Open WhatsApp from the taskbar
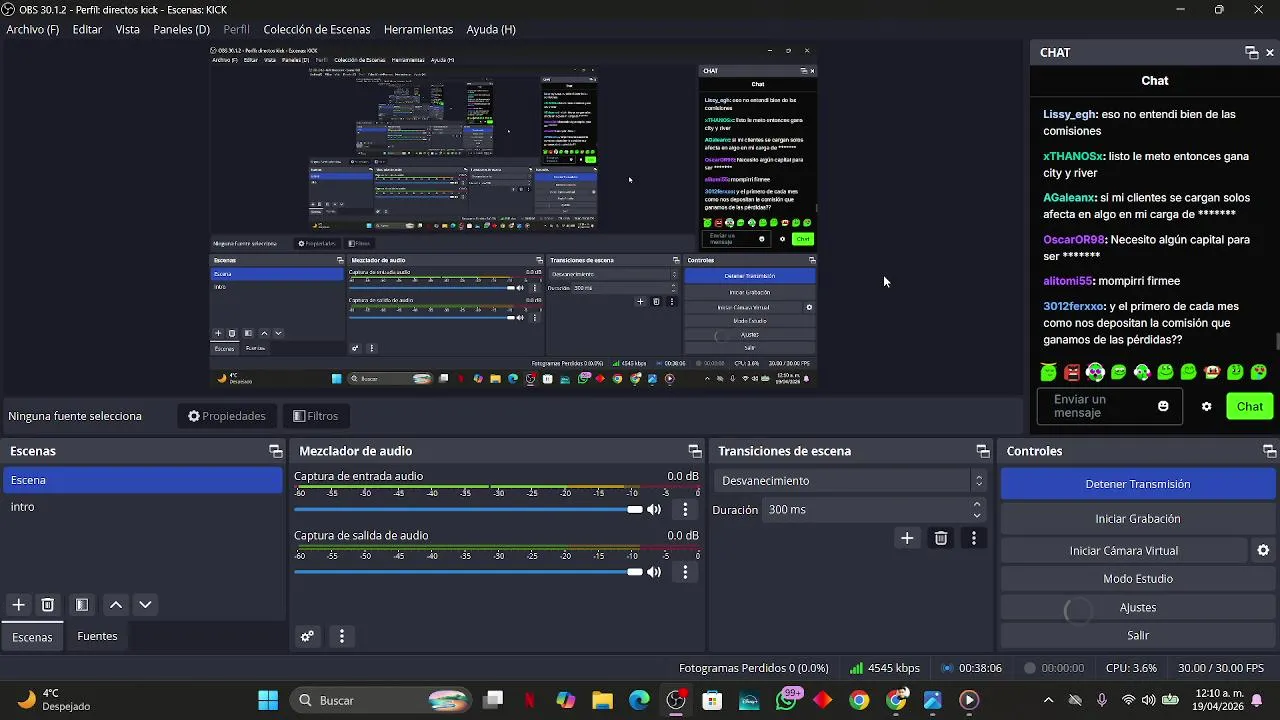This screenshot has height=720, width=1280. pos(786,700)
